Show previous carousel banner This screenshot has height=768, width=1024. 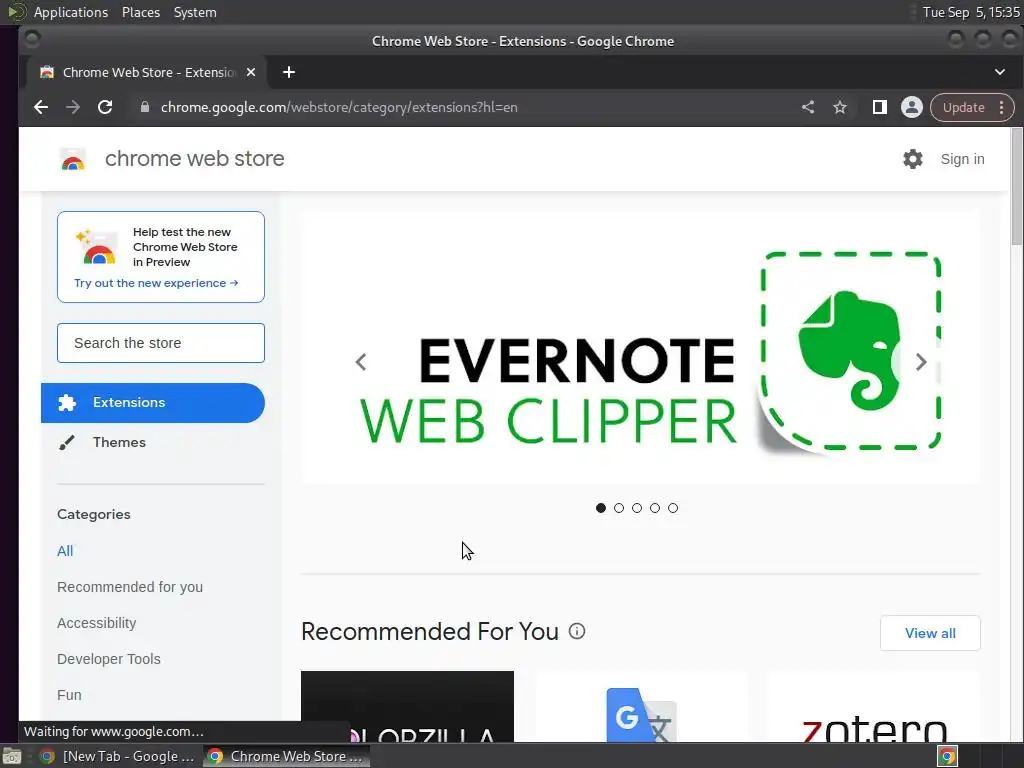(x=360, y=362)
